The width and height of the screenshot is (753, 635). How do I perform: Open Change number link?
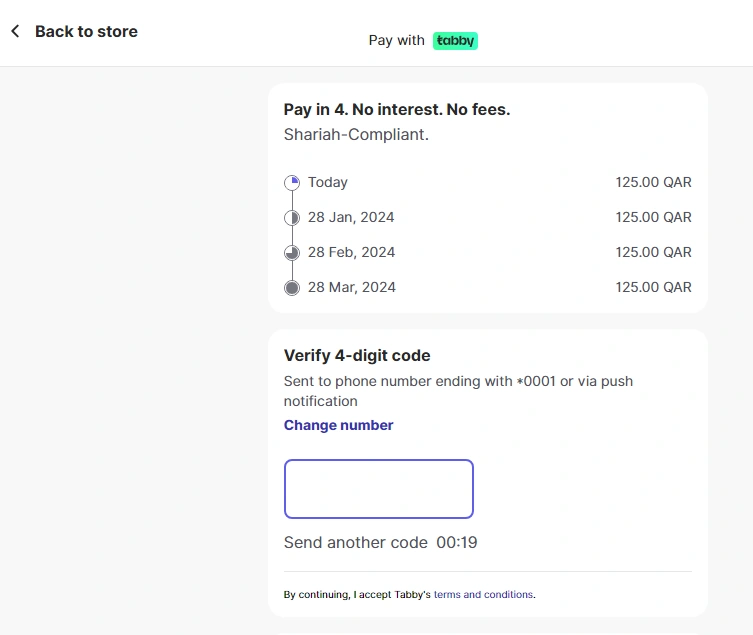339,425
